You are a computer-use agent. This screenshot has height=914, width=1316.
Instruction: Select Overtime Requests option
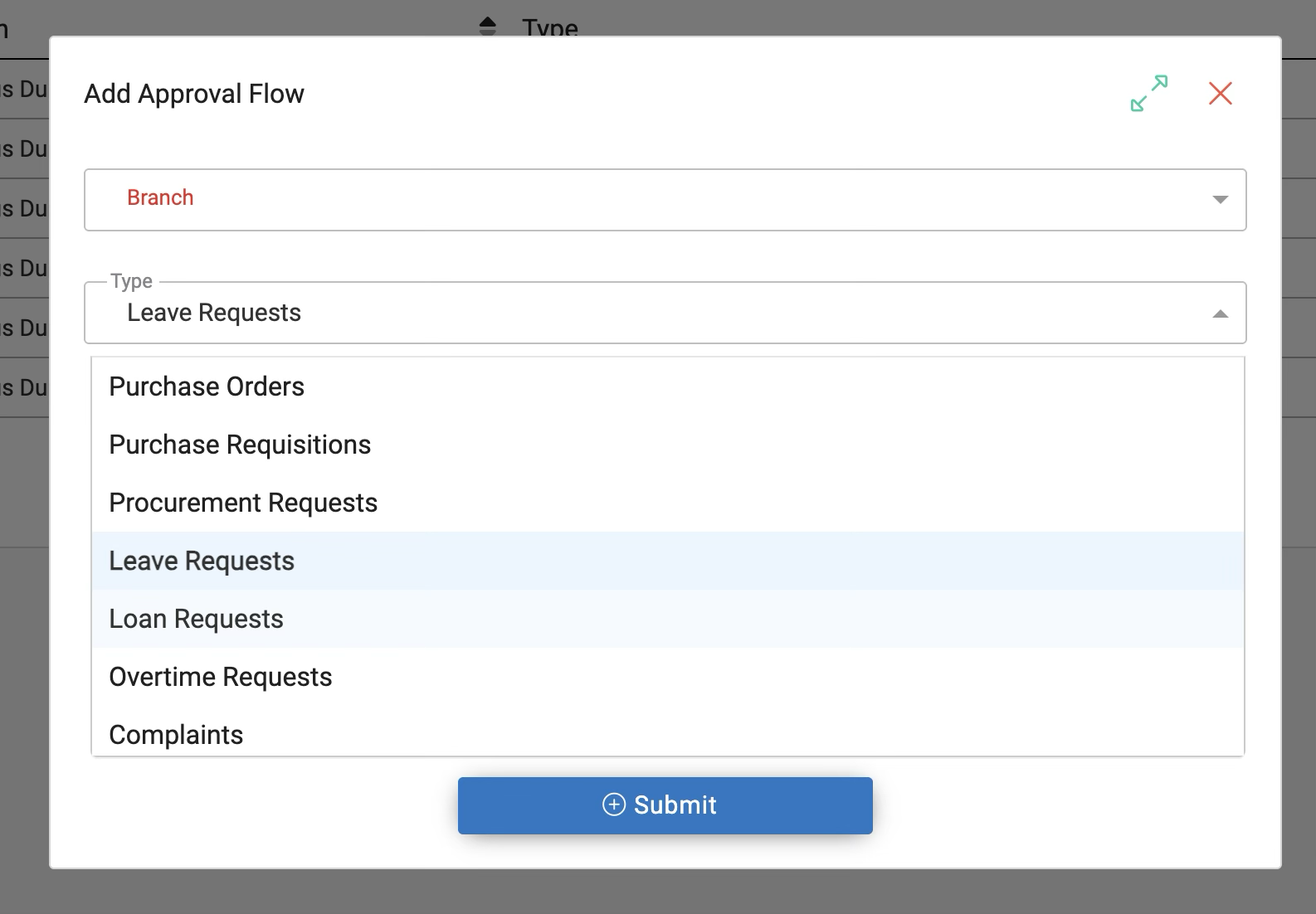pos(221,677)
